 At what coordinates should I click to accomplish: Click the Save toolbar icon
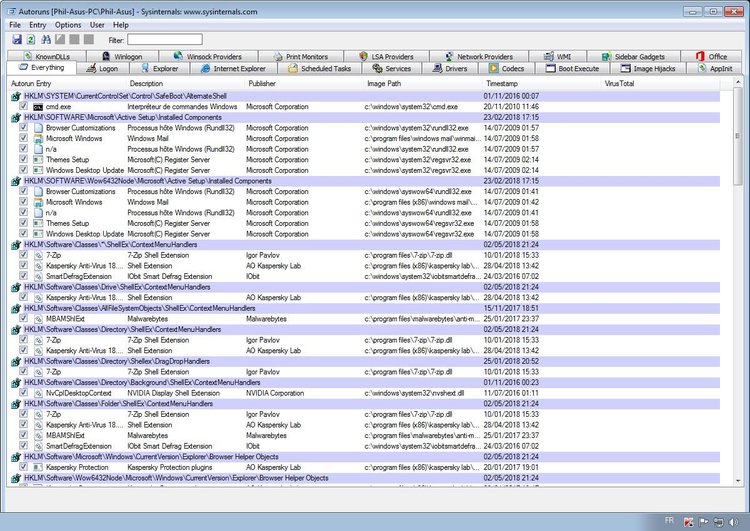(17, 40)
